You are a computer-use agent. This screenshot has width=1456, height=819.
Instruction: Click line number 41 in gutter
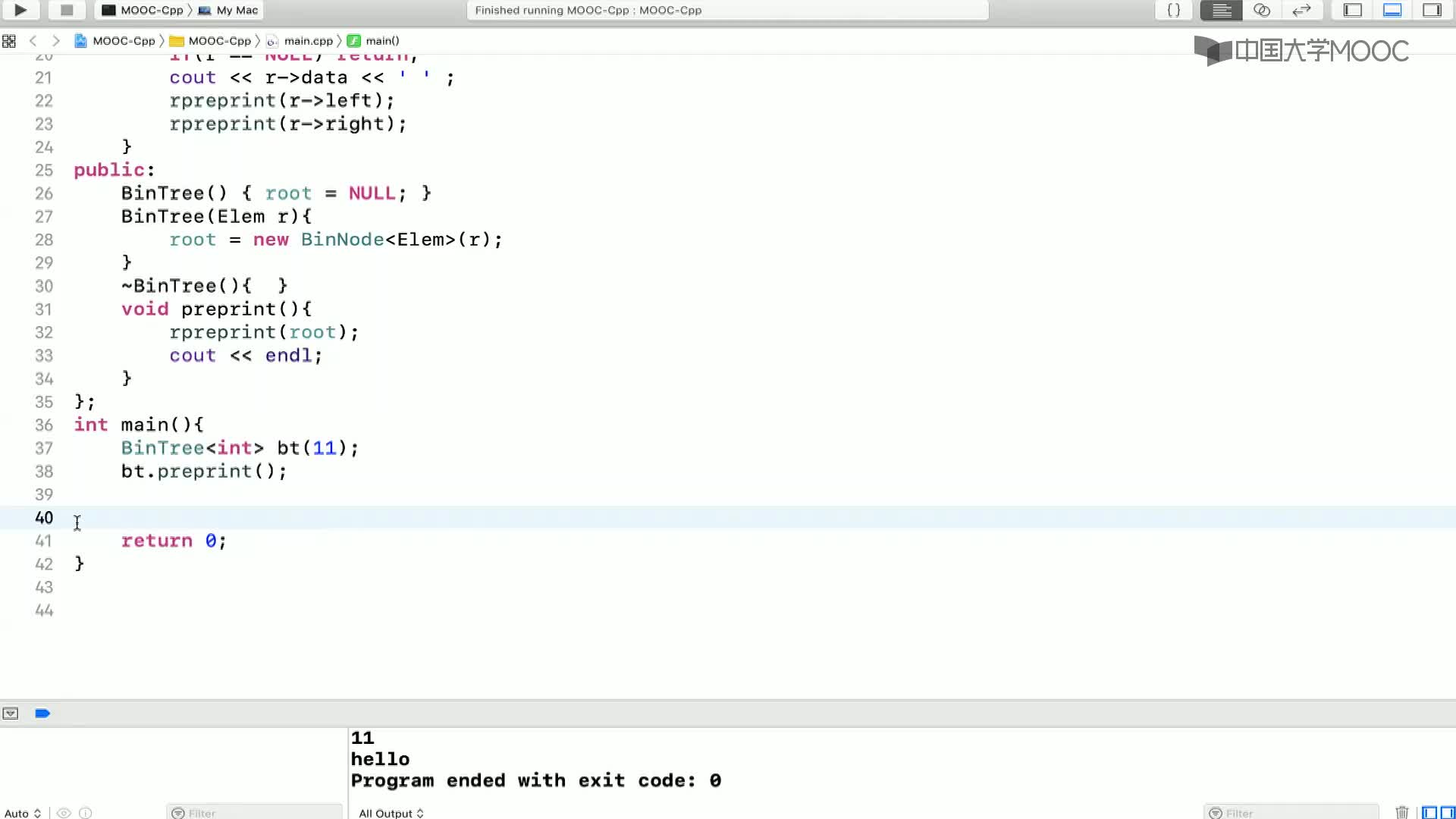pos(44,541)
